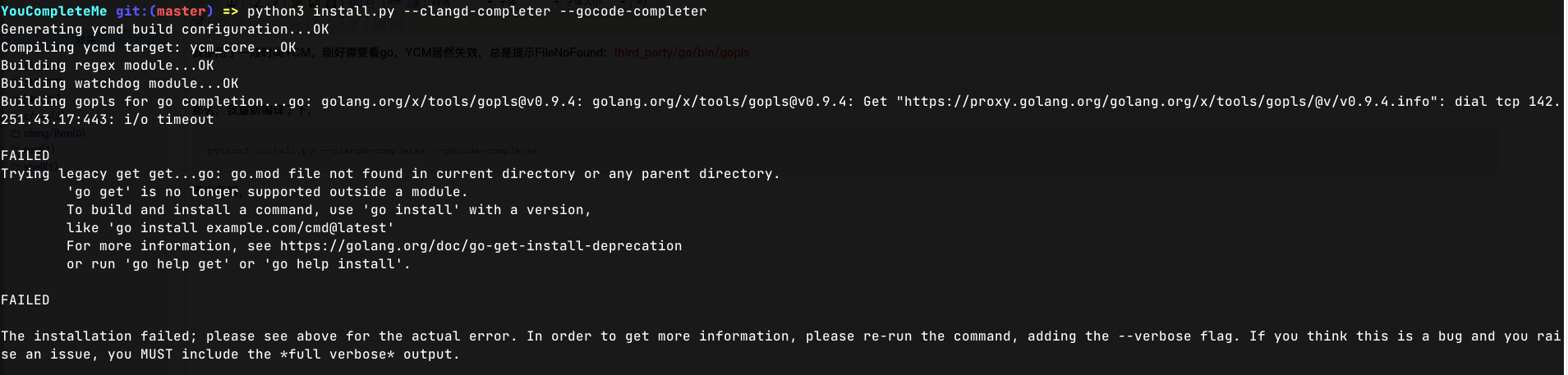Click the --verbose flag in the failure message
Screen dimensions: 1568x375
(1146, 336)
